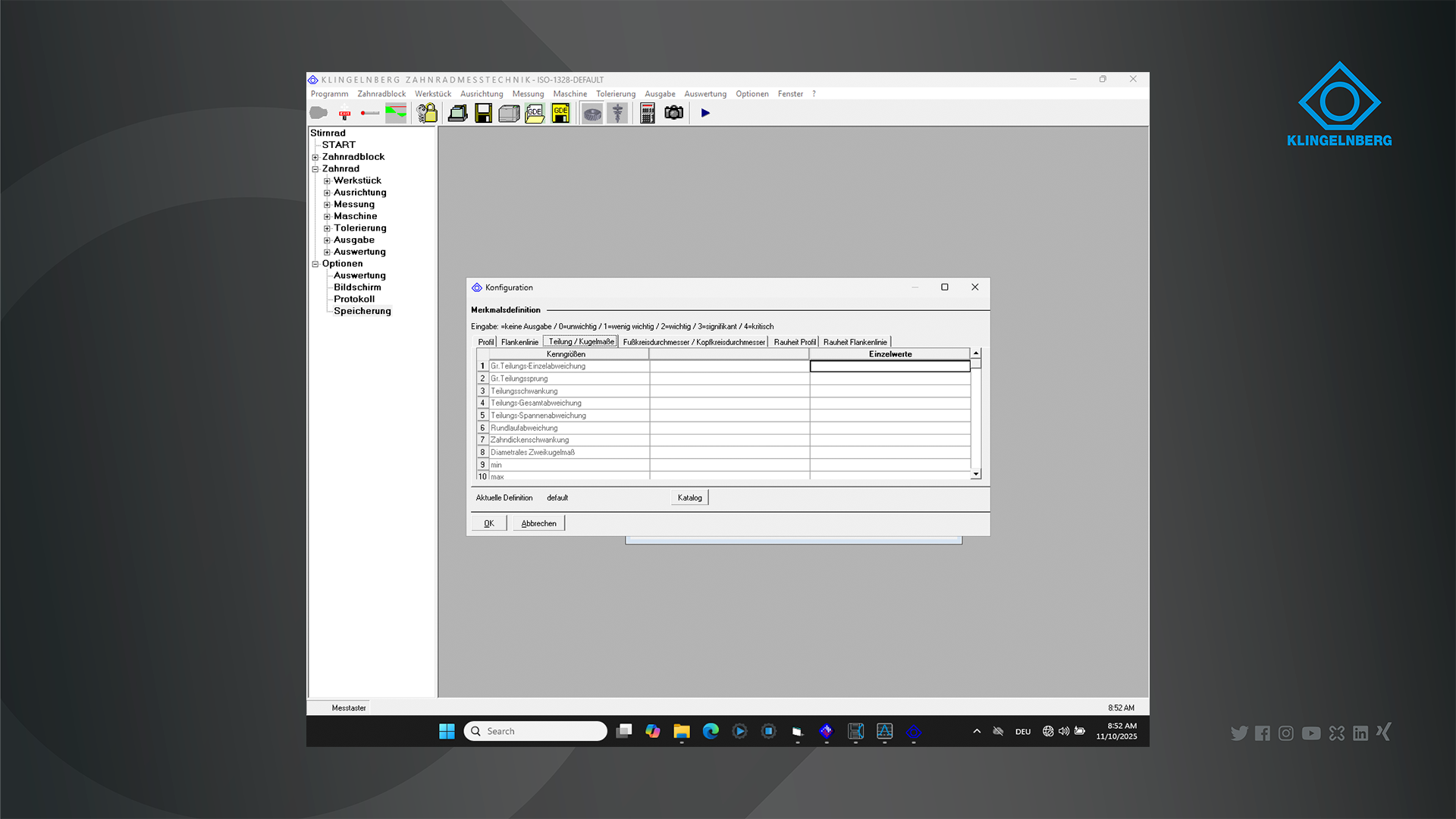The image size is (1456, 819).
Task: Click the red EXIT toolbar icon
Action: click(x=344, y=113)
